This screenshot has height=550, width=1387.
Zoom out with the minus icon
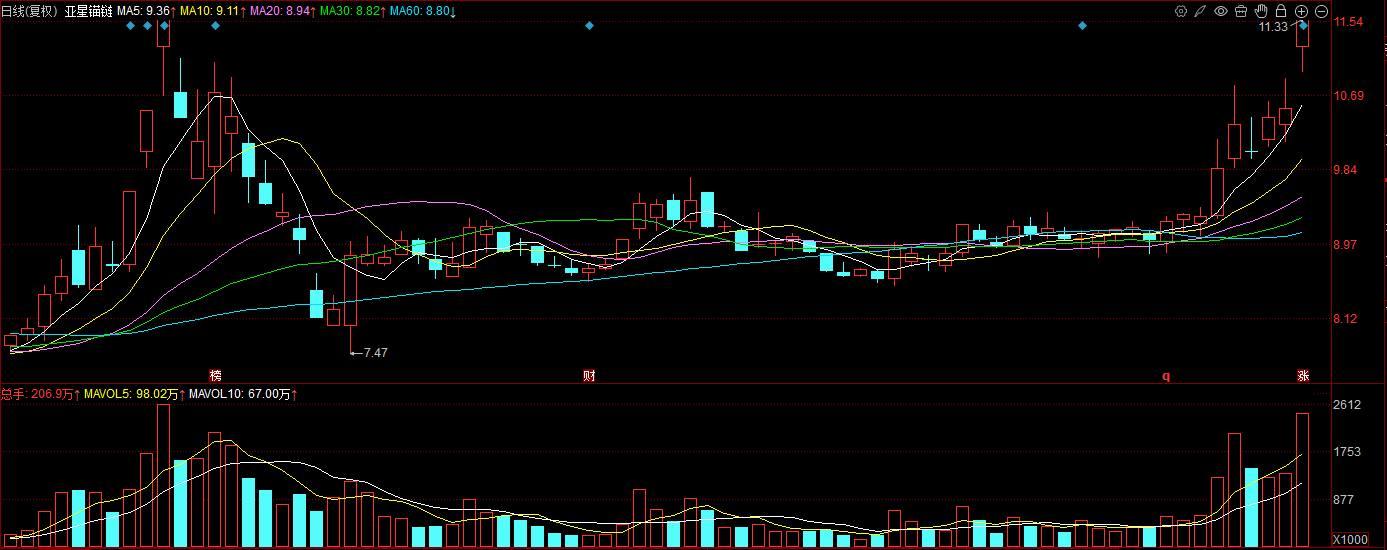1321,11
